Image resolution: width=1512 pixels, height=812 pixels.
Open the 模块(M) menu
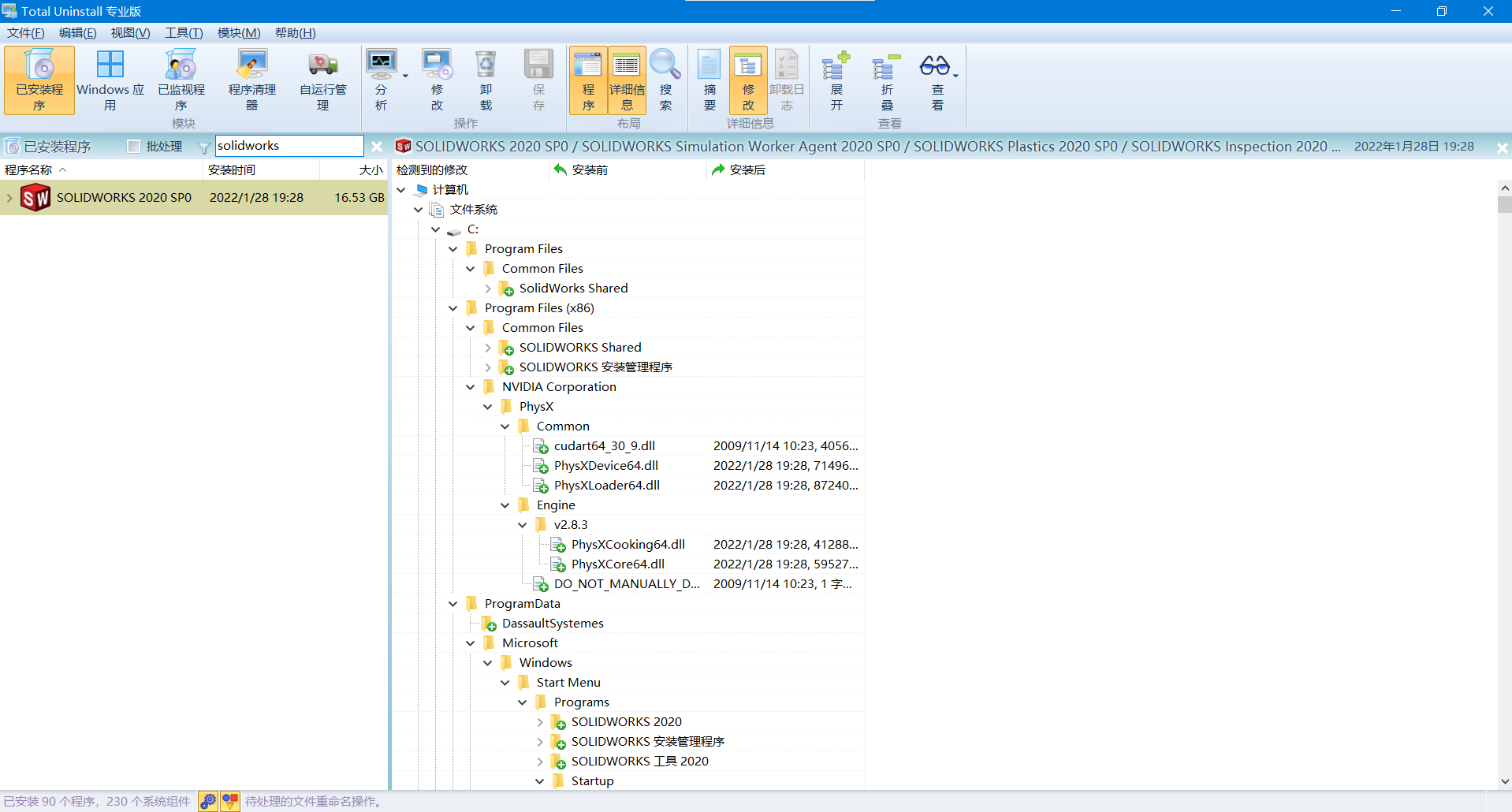click(x=239, y=32)
